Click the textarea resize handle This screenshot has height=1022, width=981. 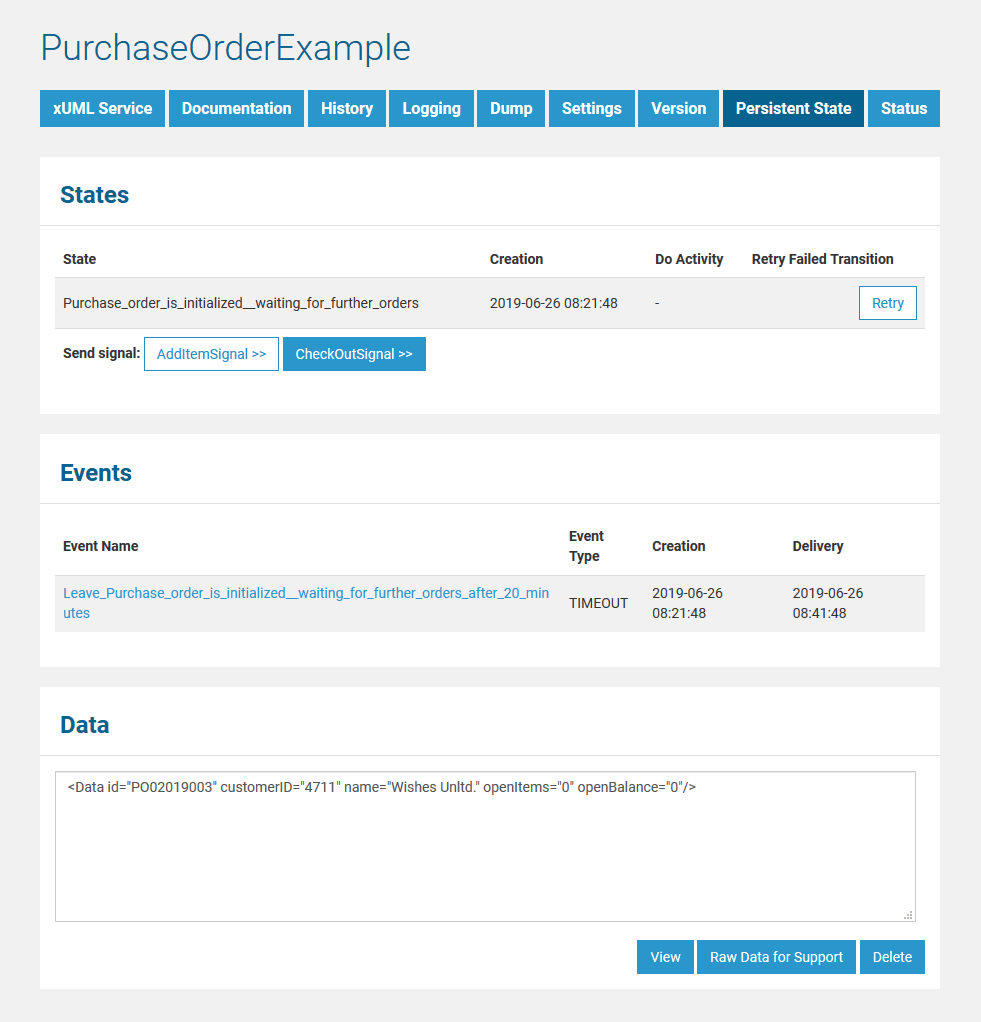pos(909,915)
